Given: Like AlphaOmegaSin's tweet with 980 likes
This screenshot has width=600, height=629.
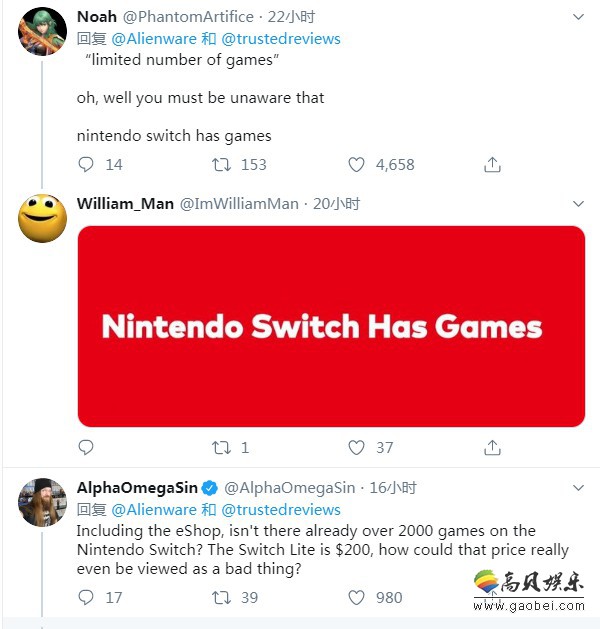Looking at the screenshot, I should tap(357, 597).
